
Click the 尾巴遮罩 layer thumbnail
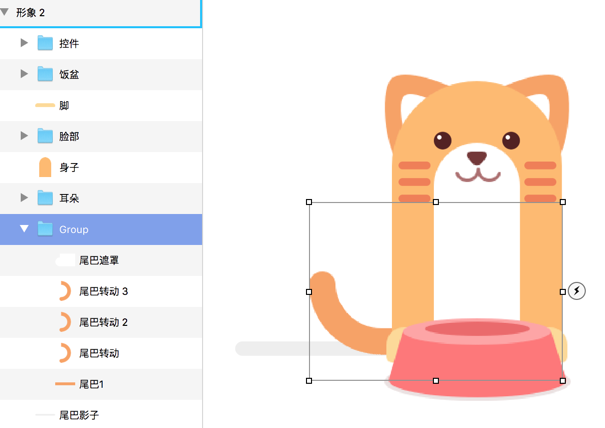pos(65,261)
